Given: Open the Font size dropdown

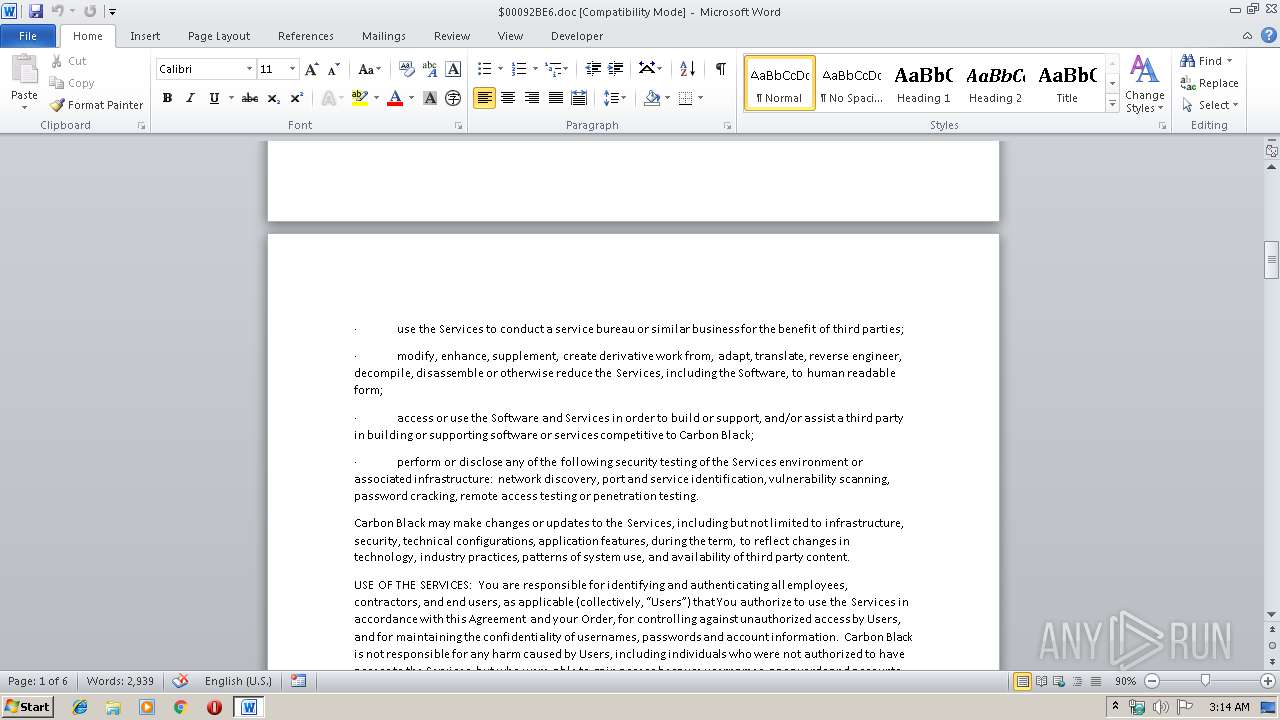Looking at the screenshot, I should point(293,69).
